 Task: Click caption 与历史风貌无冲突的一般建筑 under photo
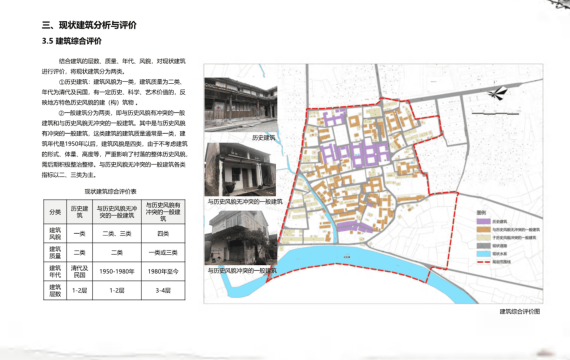(x=245, y=201)
